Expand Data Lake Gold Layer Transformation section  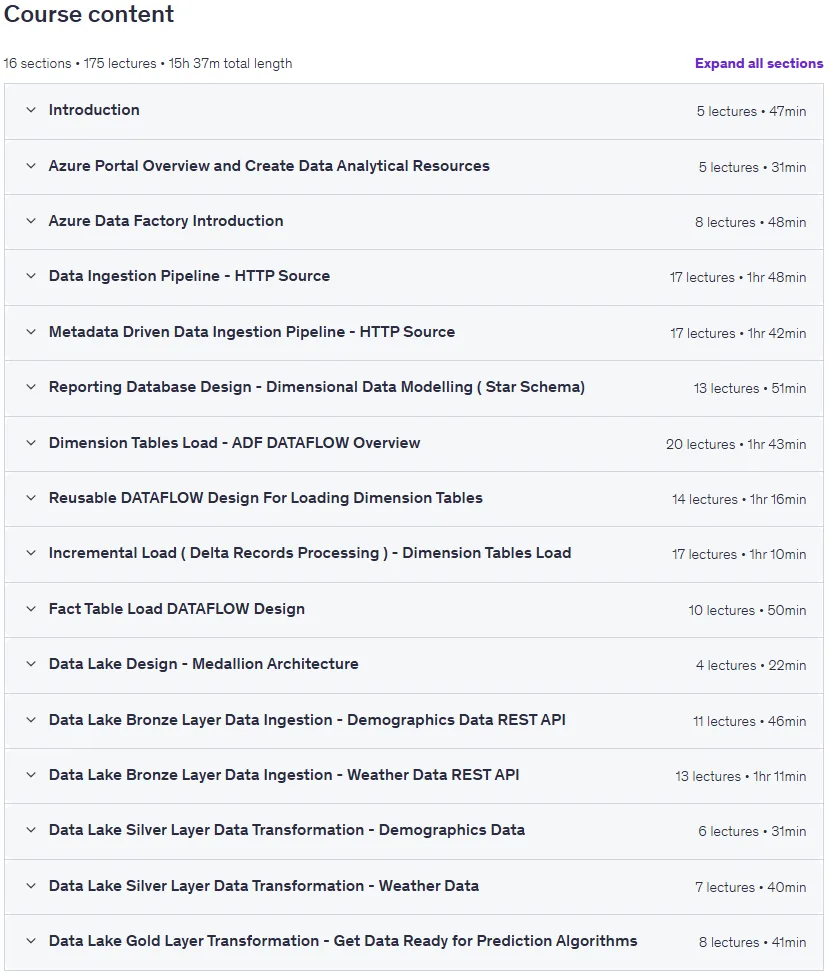tap(414, 942)
